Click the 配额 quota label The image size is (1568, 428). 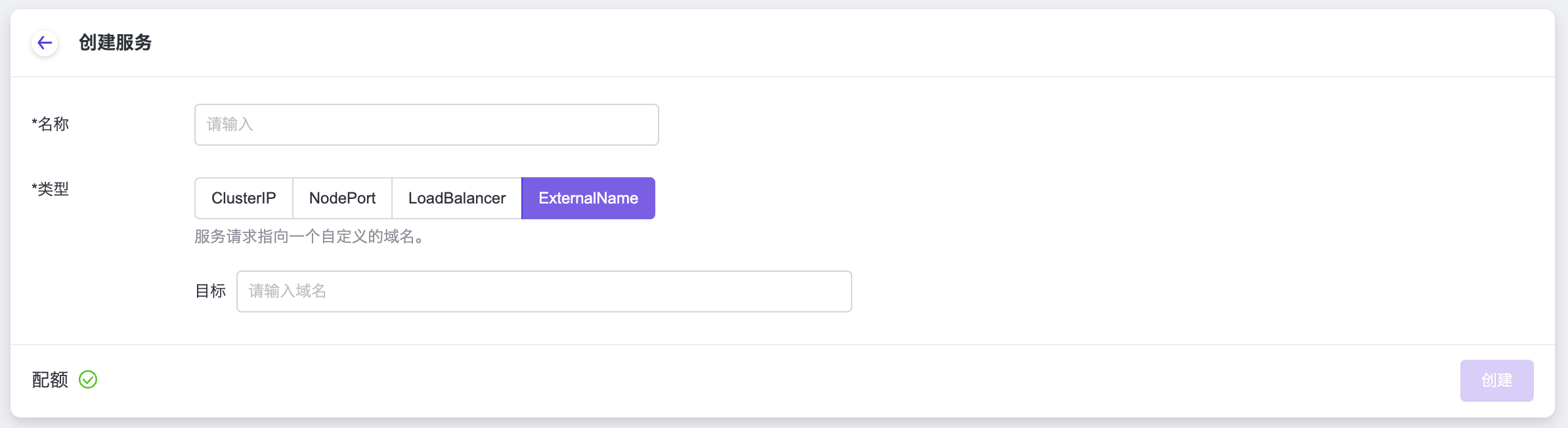point(50,380)
